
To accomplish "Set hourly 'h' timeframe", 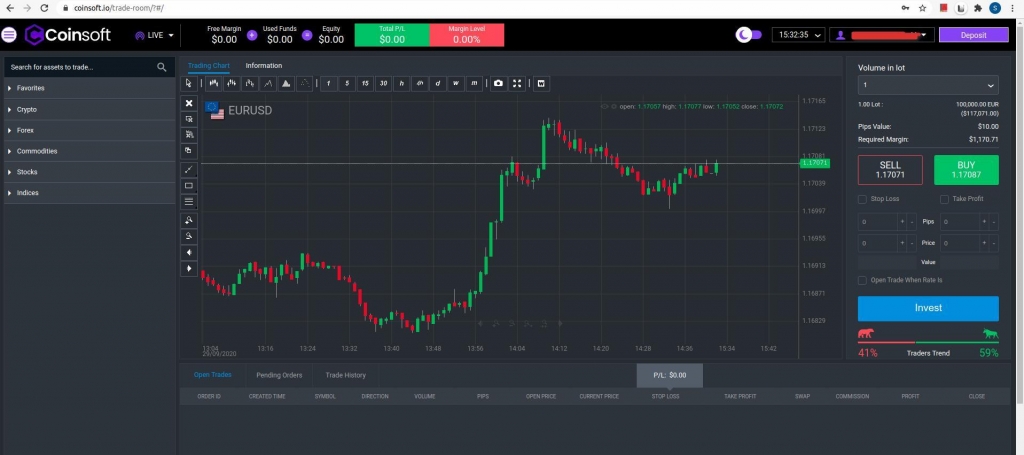I will [402, 84].
